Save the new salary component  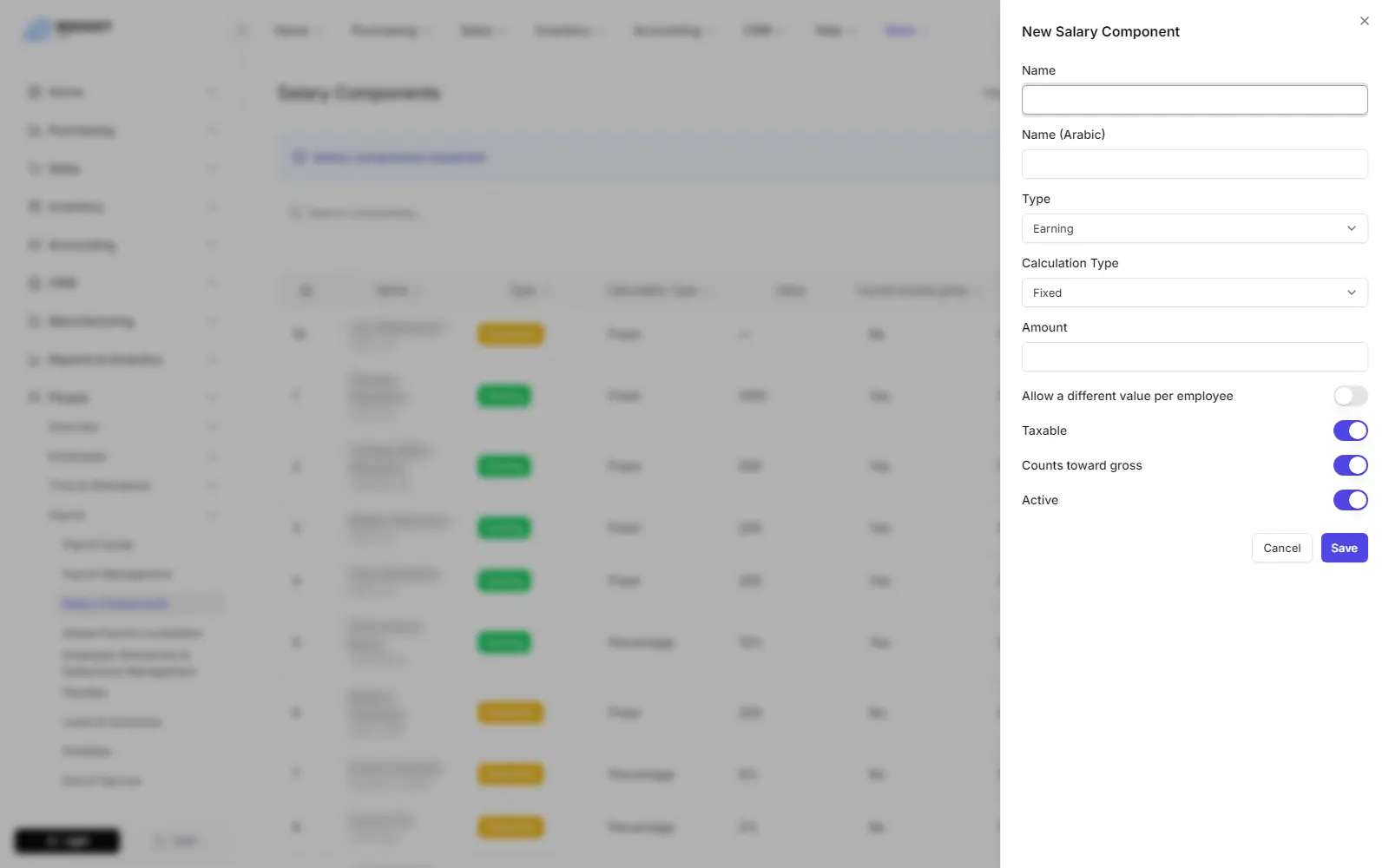(1345, 548)
